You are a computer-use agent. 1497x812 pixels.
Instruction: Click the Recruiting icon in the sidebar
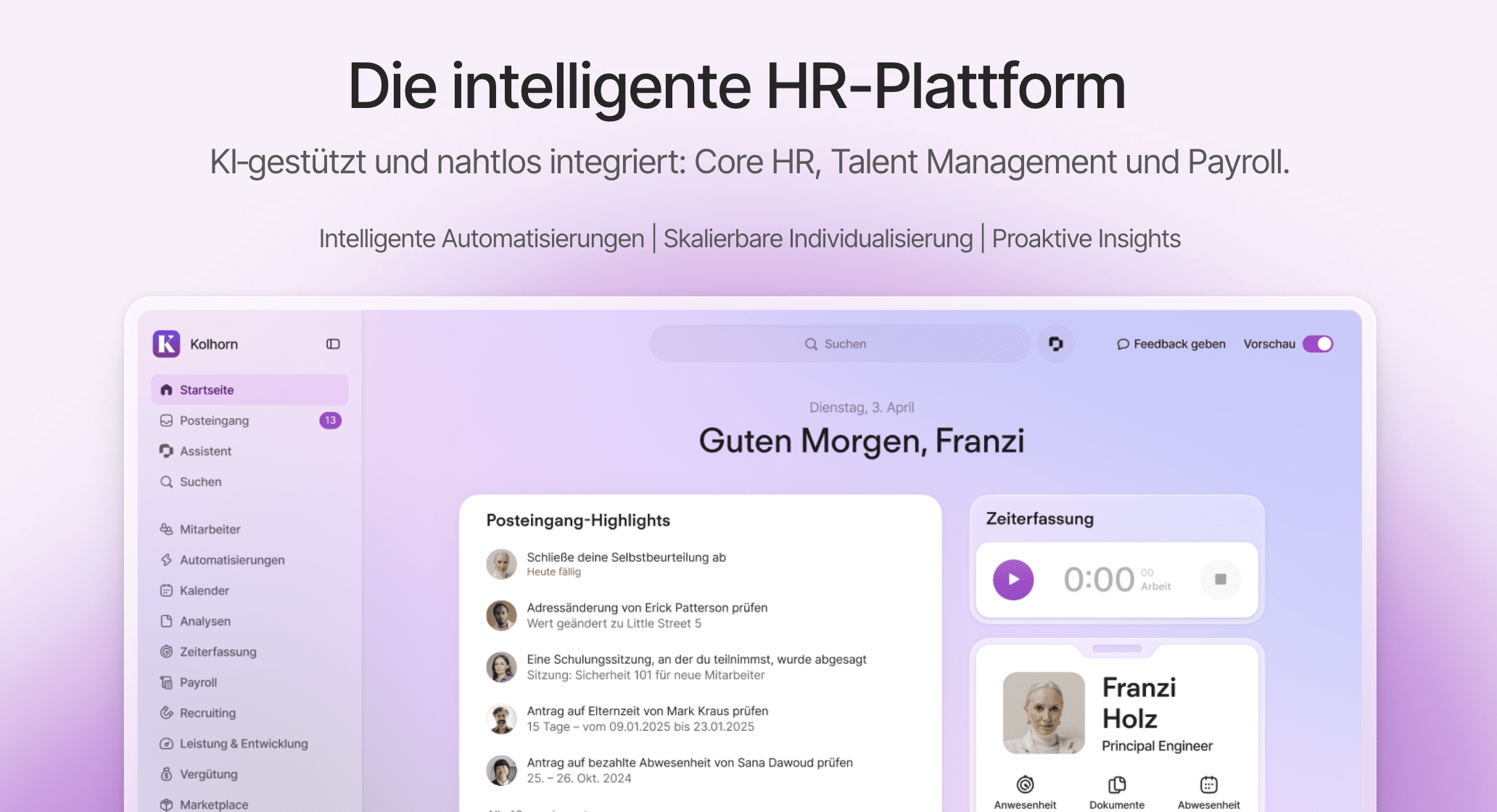point(166,713)
